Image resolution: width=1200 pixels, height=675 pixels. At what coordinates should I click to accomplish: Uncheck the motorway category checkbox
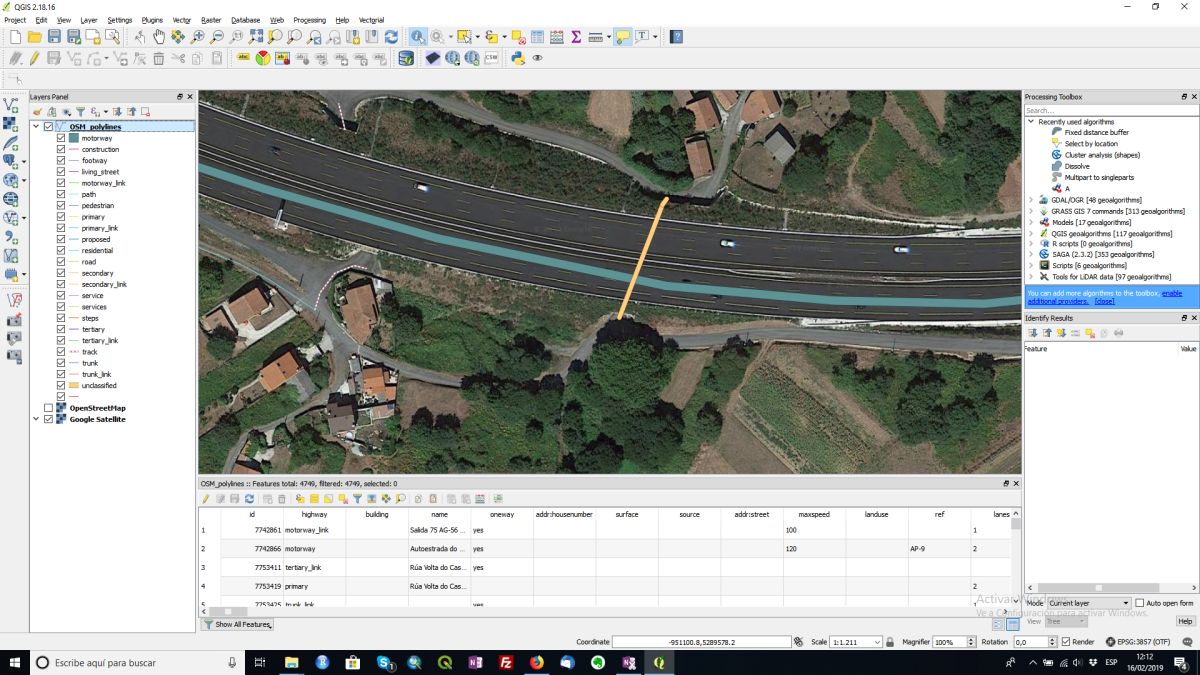[x=61, y=138]
